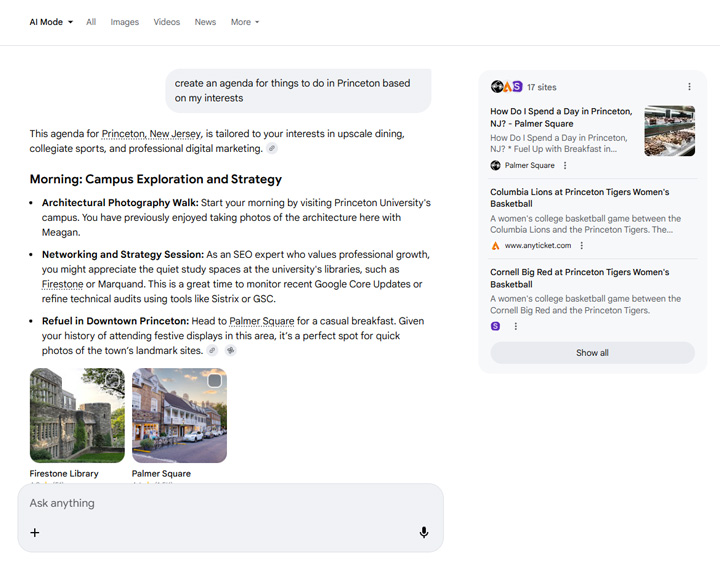
Task: Open the three-dot menu beside 17 sites
Action: (689, 87)
